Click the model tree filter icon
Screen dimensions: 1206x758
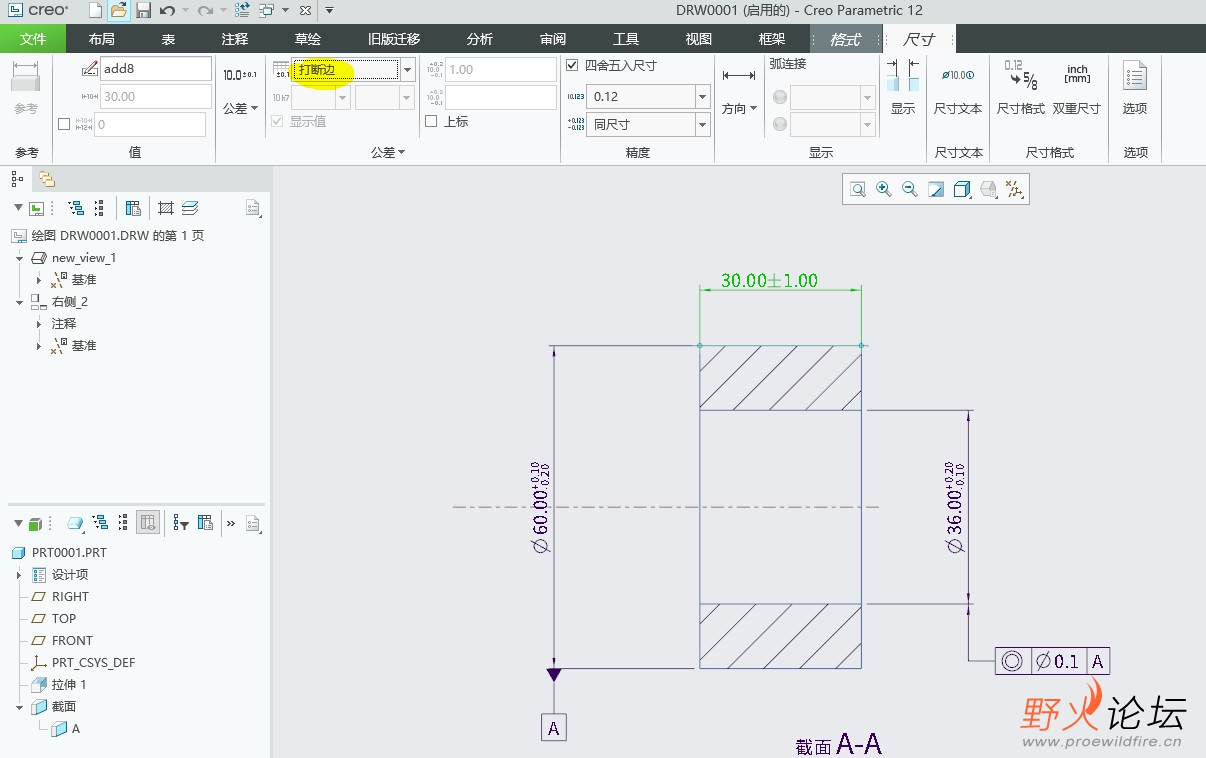click(181, 522)
